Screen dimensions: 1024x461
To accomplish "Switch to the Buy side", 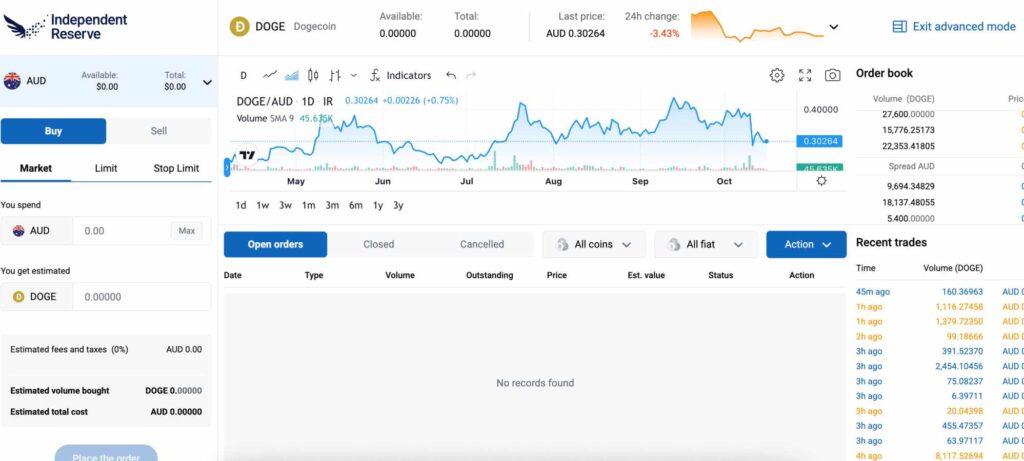I will click(54, 131).
